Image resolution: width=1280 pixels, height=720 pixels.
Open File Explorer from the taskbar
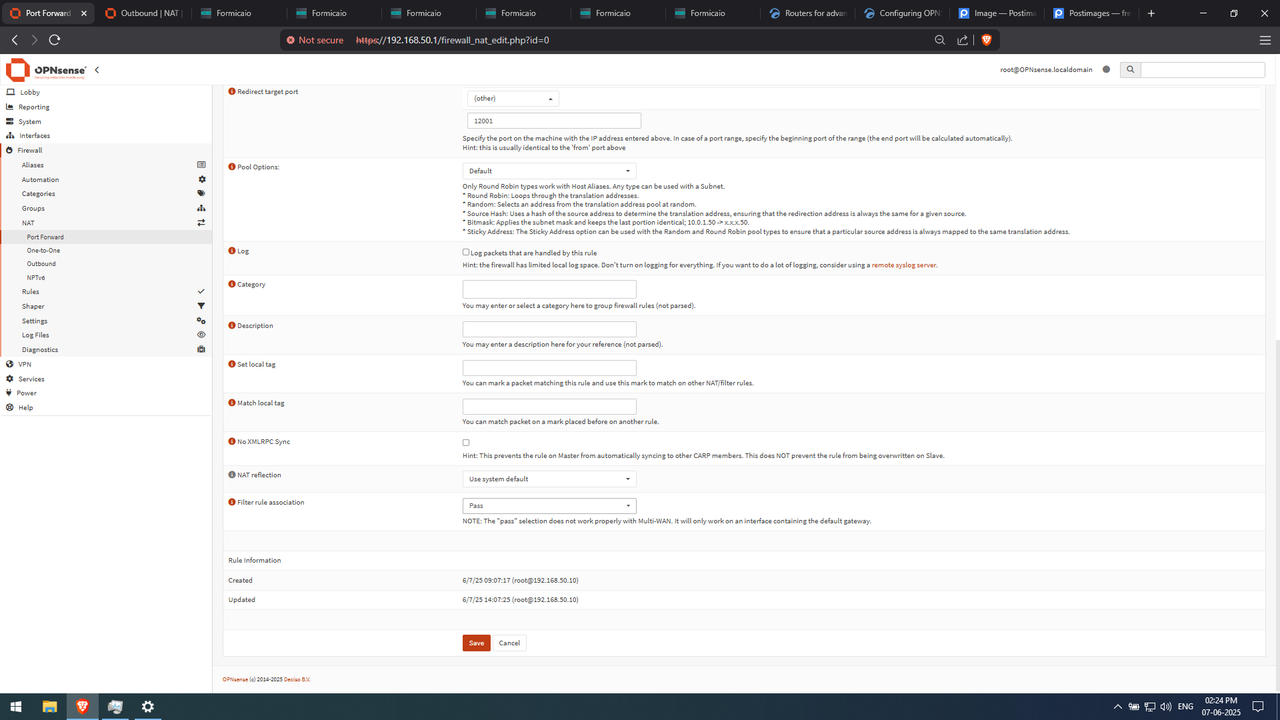pos(49,706)
